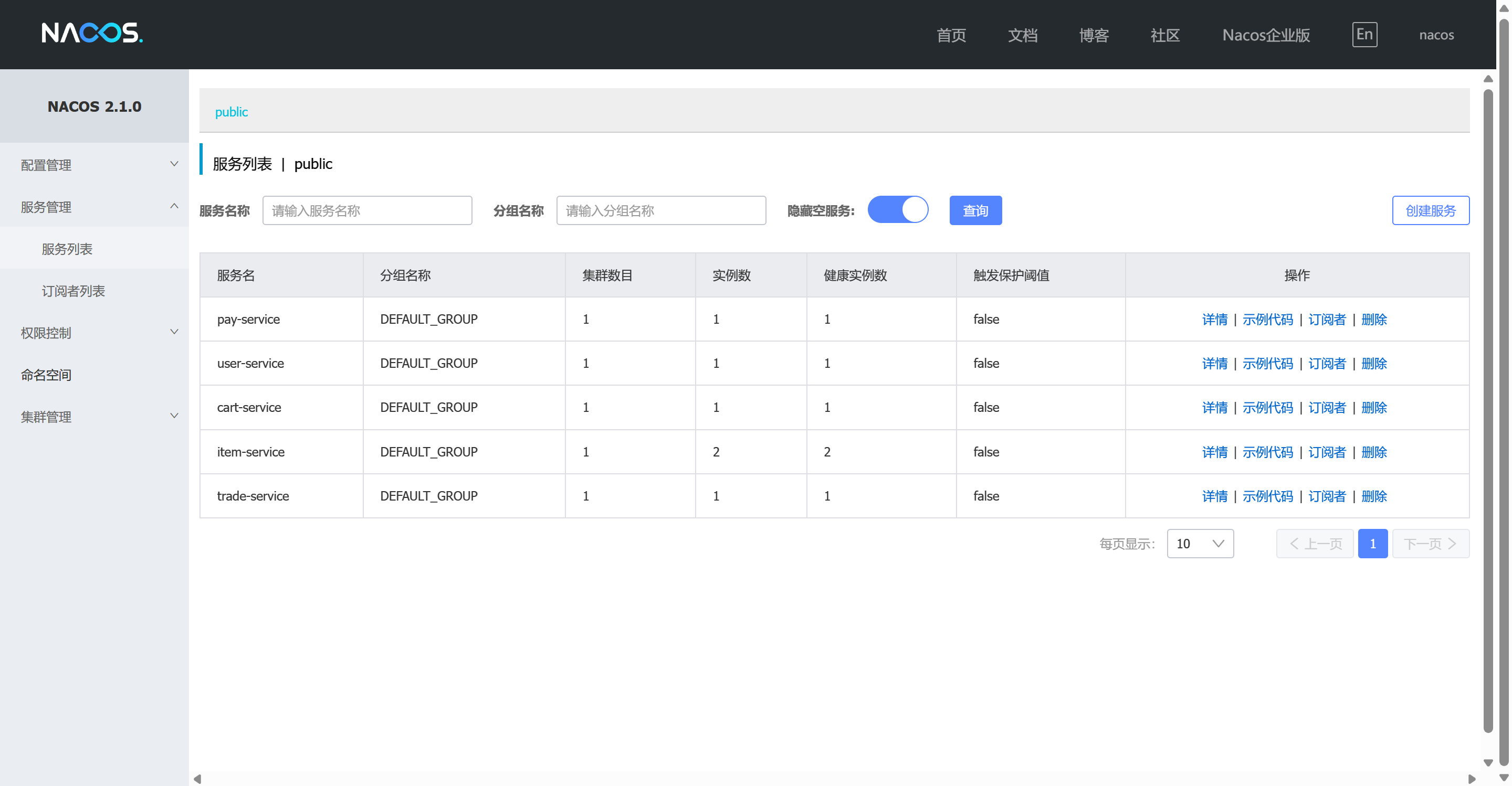The width and height of the screenshot is (1512, 786).
Task: Click the vertical scrollbar of the content area
Action: click(x=1487, y=411)
